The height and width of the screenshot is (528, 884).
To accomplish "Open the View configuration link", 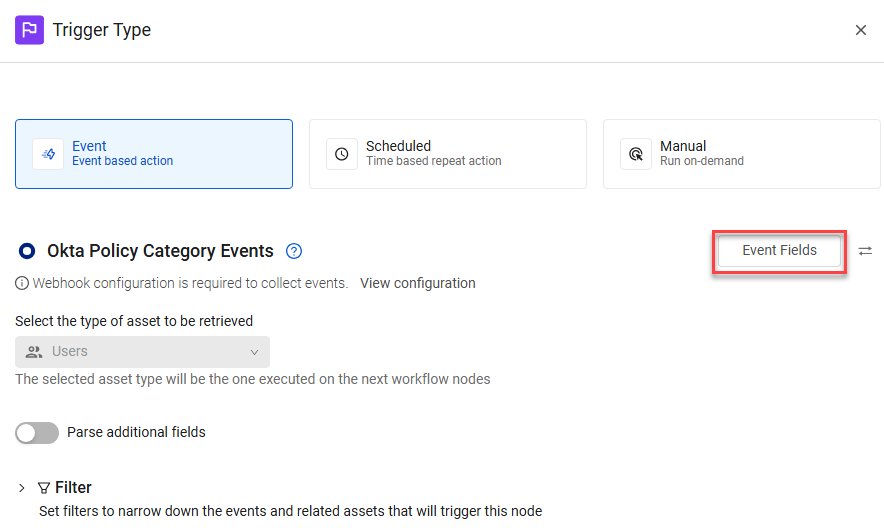I will [x=418, y=283].
